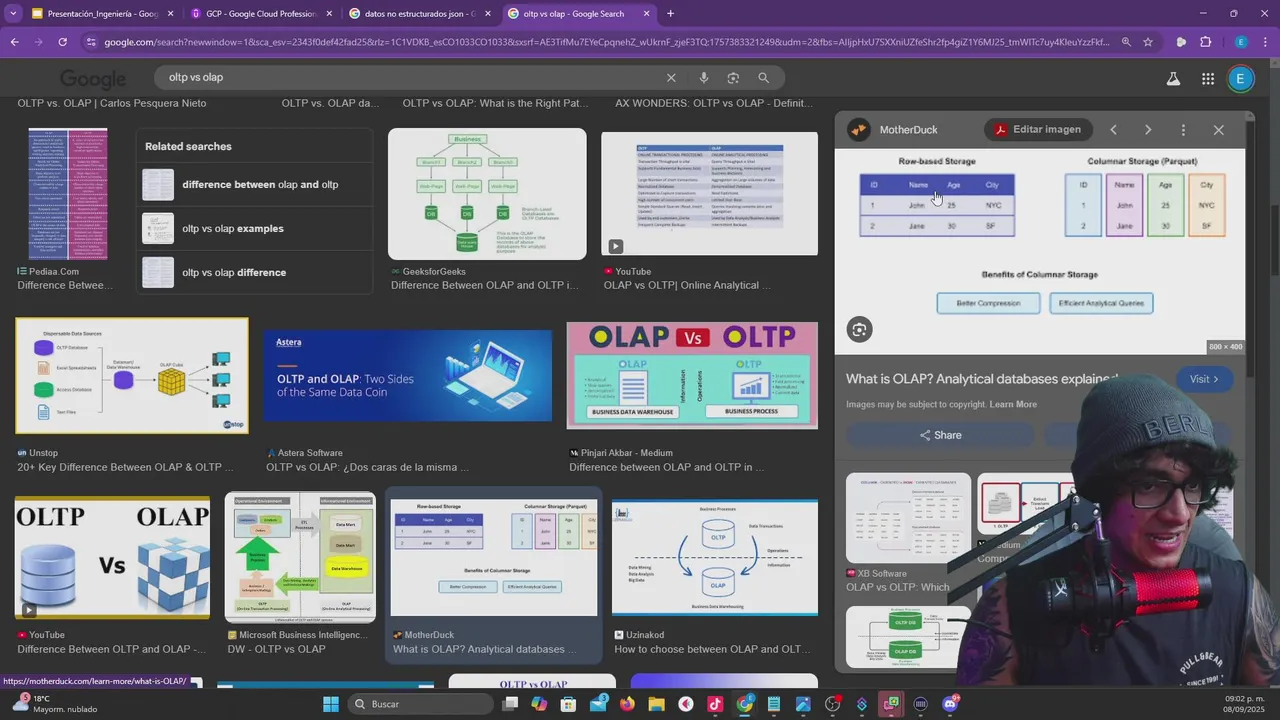Open Uzinakod business processes diagram thumbnail
1280x720 pixels.
click(715, 558)
